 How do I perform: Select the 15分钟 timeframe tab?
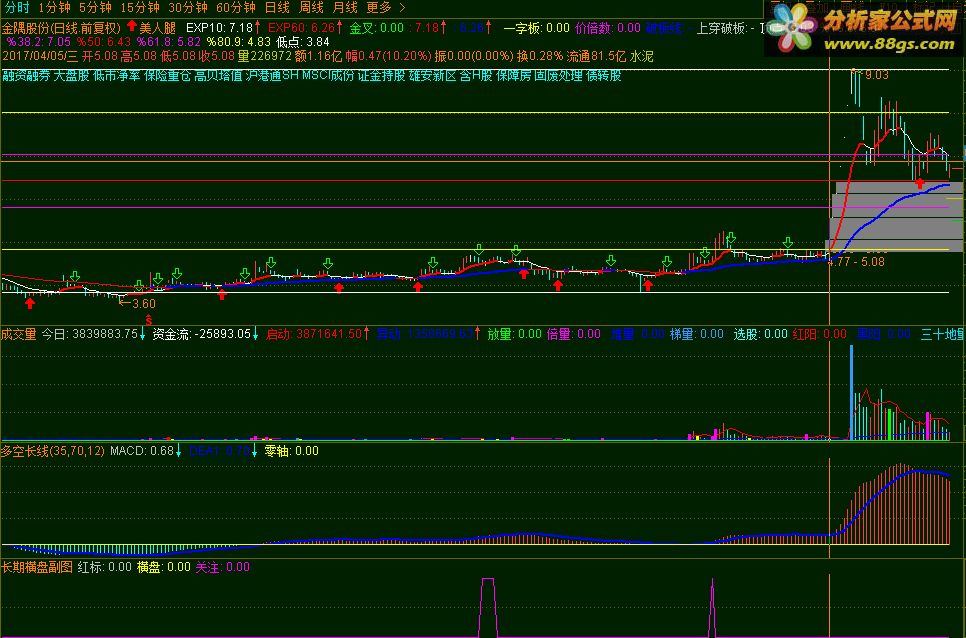[140, 7]
